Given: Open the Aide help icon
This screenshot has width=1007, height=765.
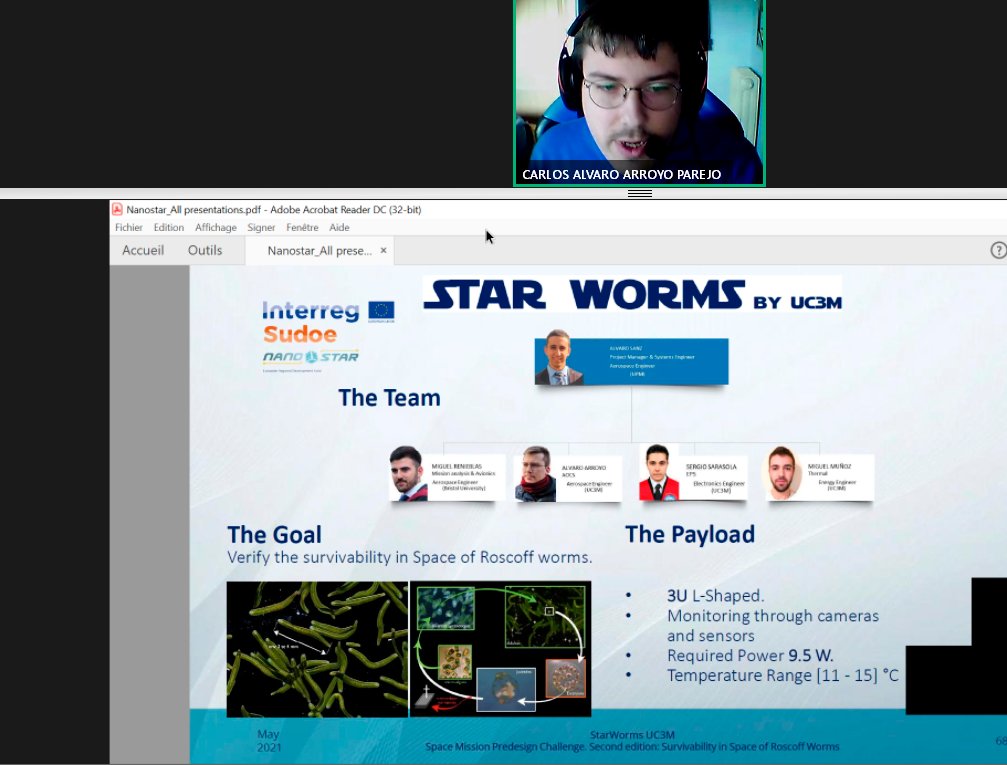Looking at the screenshot, I should tap(339, 227).
